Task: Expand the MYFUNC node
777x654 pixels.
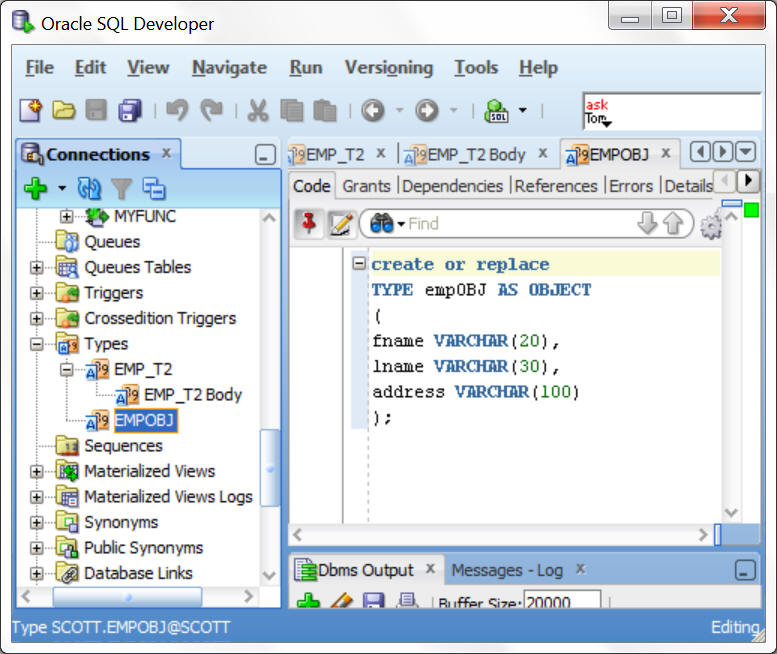Action: click(66, 217)
